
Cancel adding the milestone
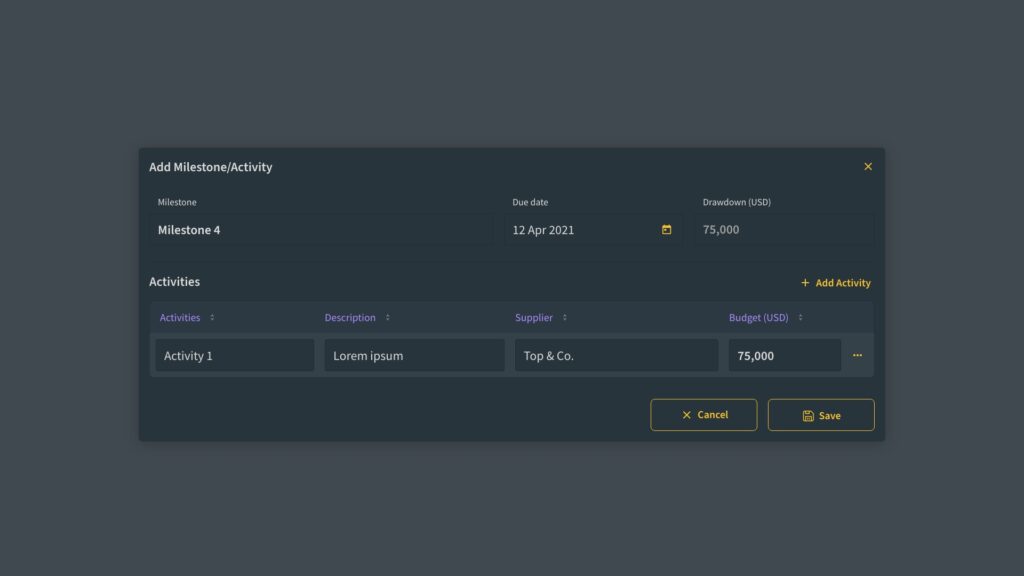(704, 415)
